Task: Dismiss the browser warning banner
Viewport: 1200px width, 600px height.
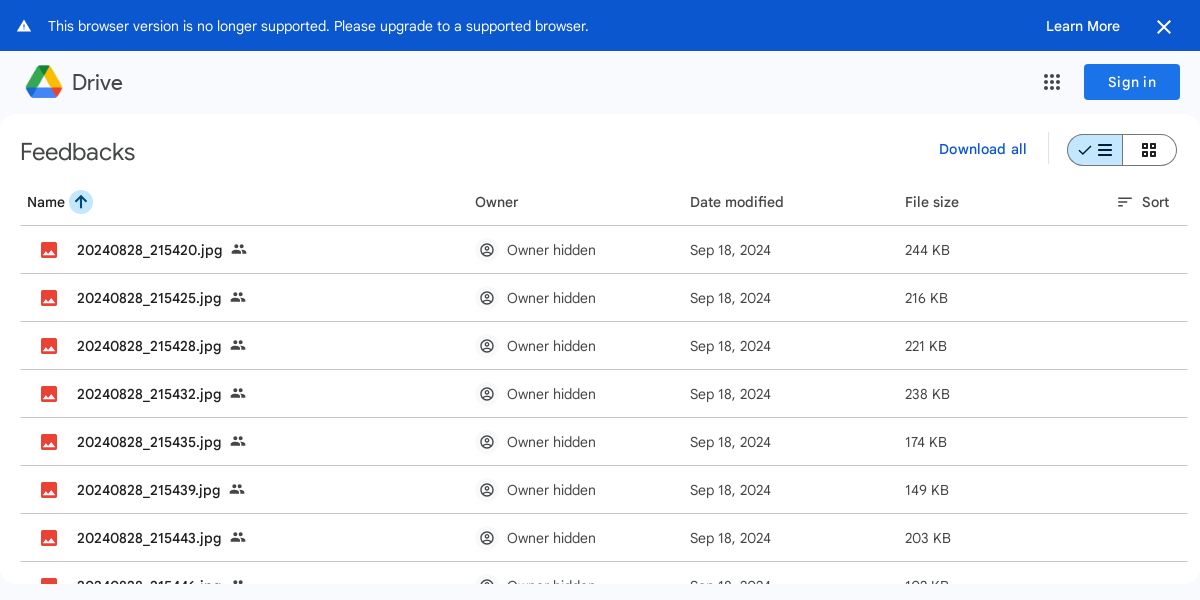Action: click(1163, 27)
